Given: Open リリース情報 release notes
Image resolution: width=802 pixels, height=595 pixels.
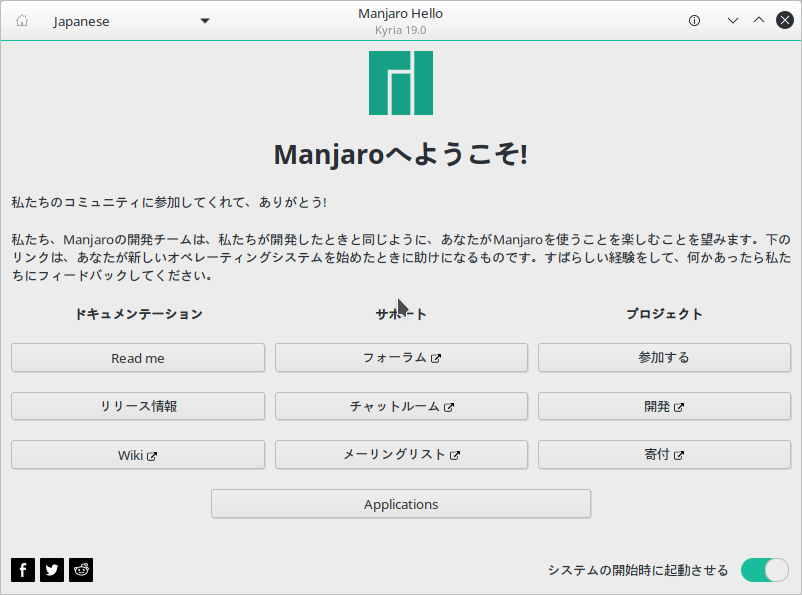Looking at the screenshot, I should [x=138, y=406].
